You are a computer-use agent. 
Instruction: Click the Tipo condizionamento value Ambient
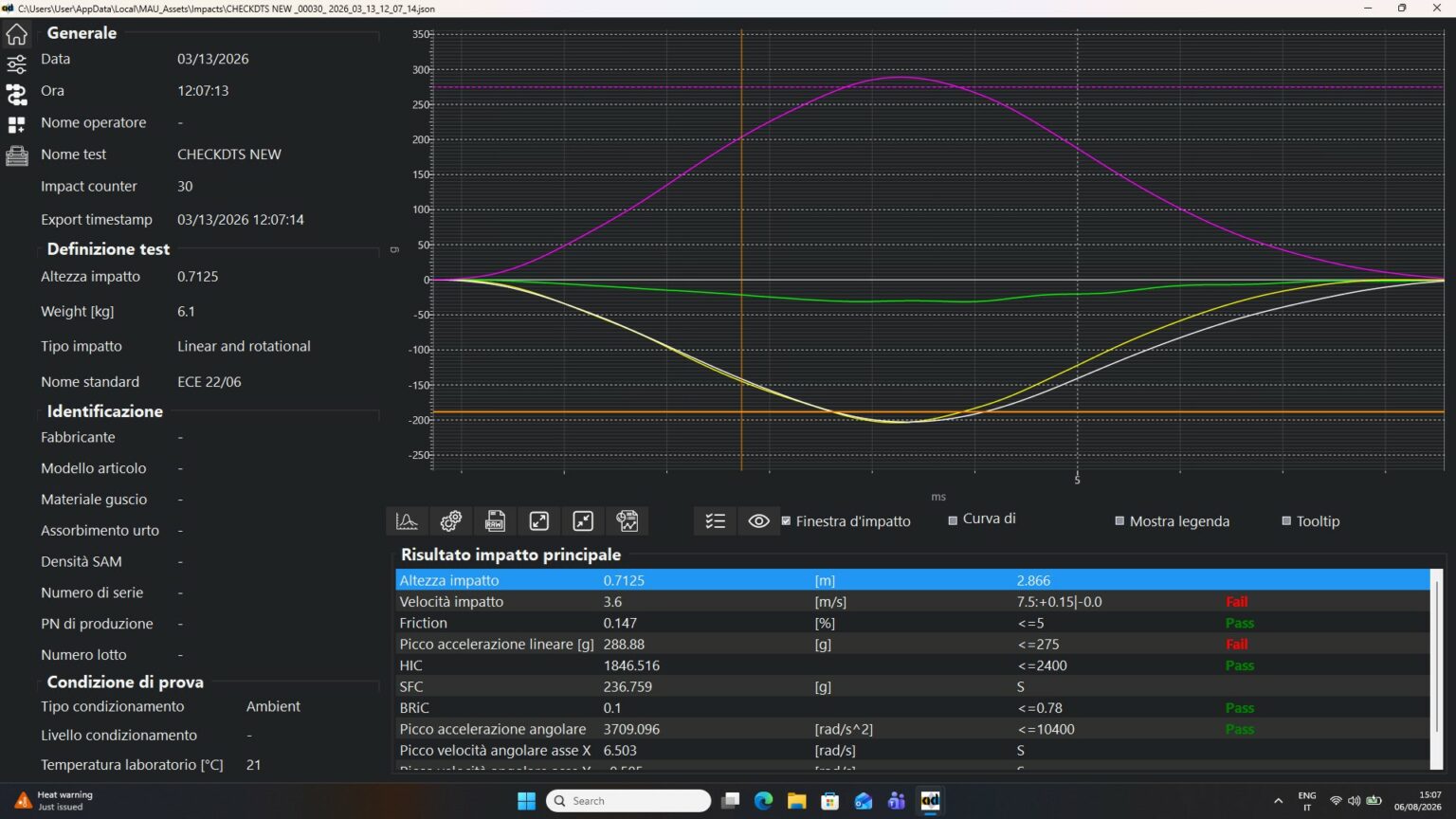(273, 707)
